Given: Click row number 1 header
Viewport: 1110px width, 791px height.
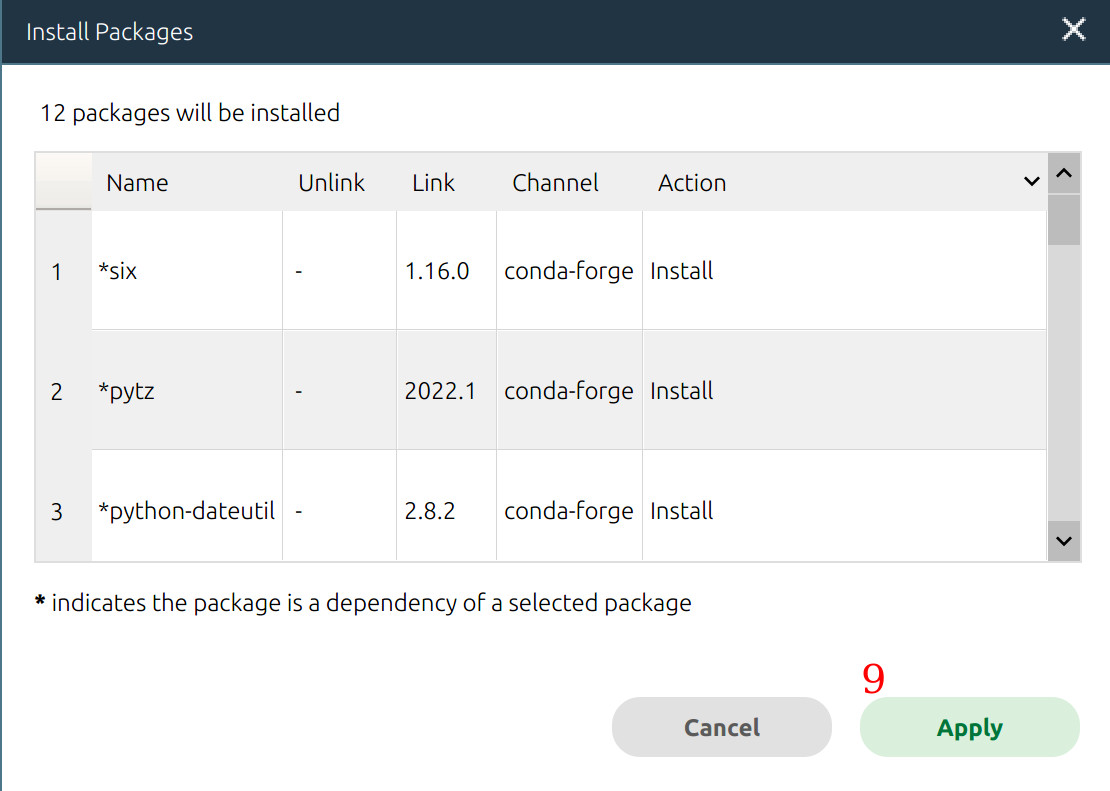Looking at the screenshot, I should point(57,271).
